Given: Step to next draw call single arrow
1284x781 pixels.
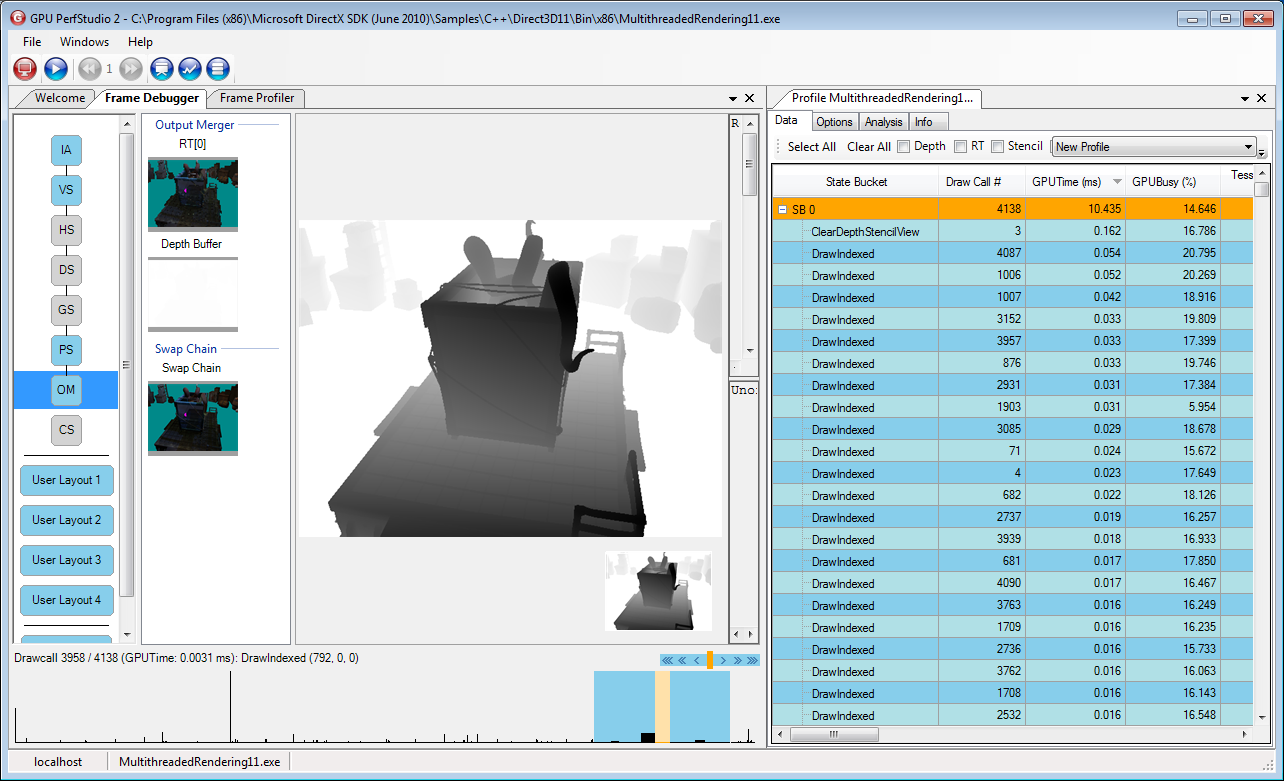Looking at the screenshot, I should tap(723, 660).
